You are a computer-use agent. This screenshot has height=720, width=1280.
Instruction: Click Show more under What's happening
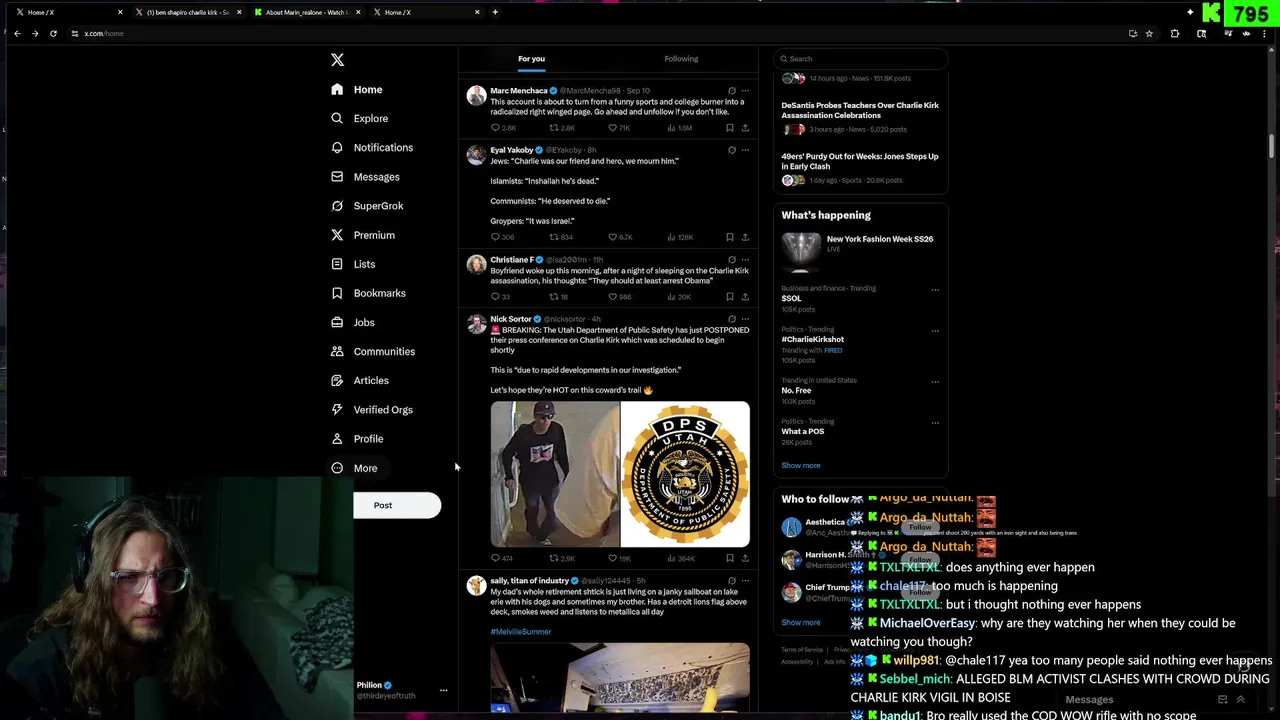[801, 465]
